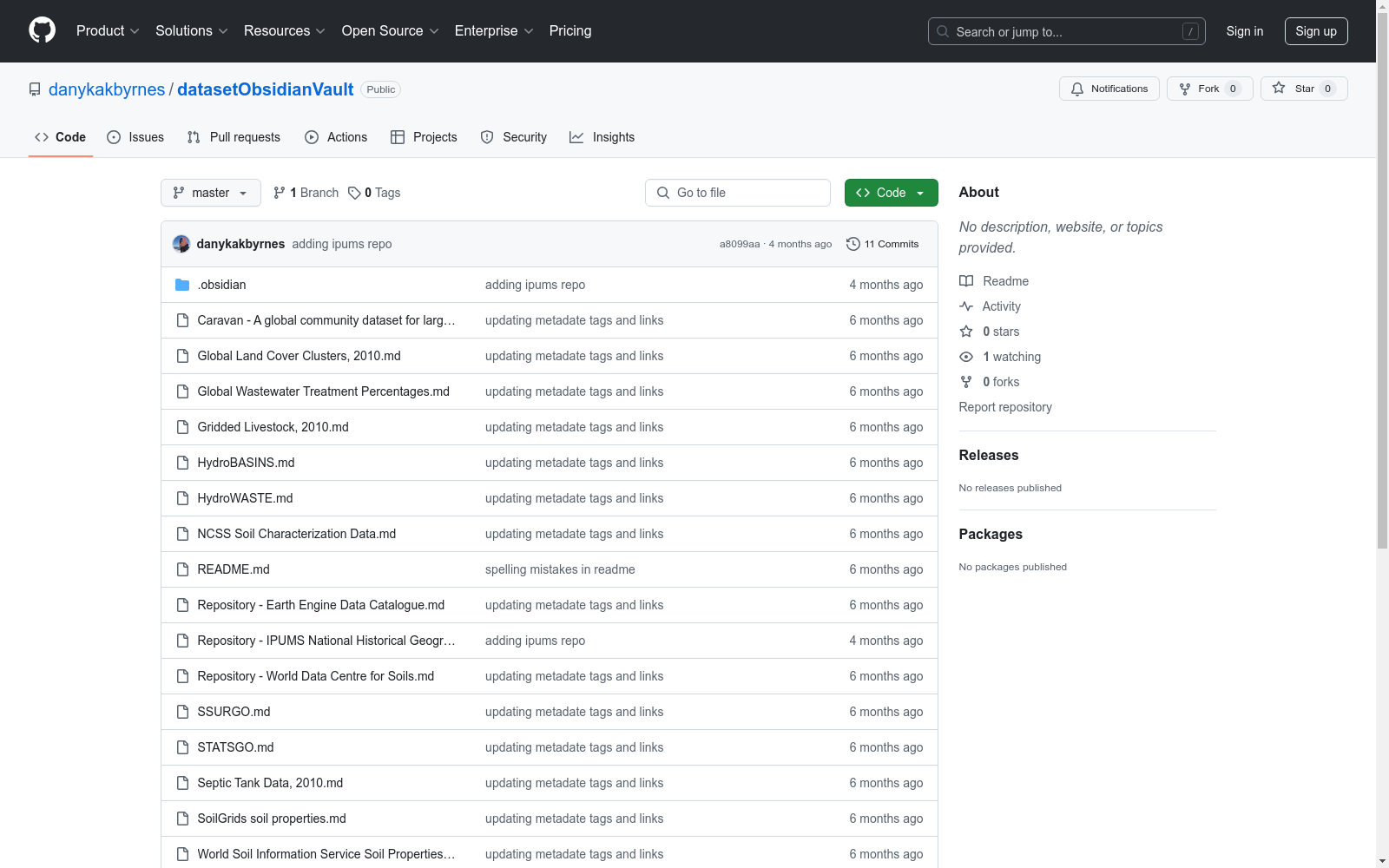
Task: Click the file icon beside Global Wastewater Treatment Percentages
Action: click(182, 391)
